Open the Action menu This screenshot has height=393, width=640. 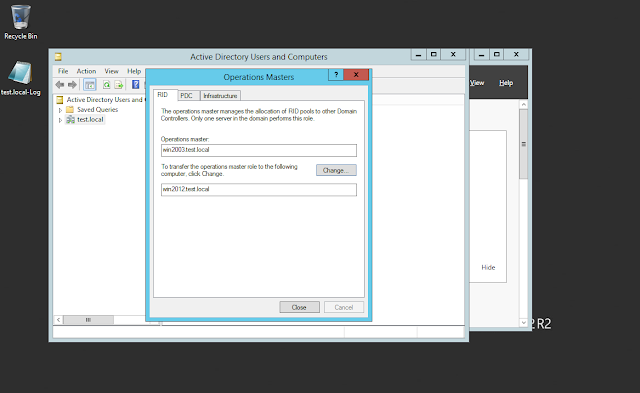86,71
